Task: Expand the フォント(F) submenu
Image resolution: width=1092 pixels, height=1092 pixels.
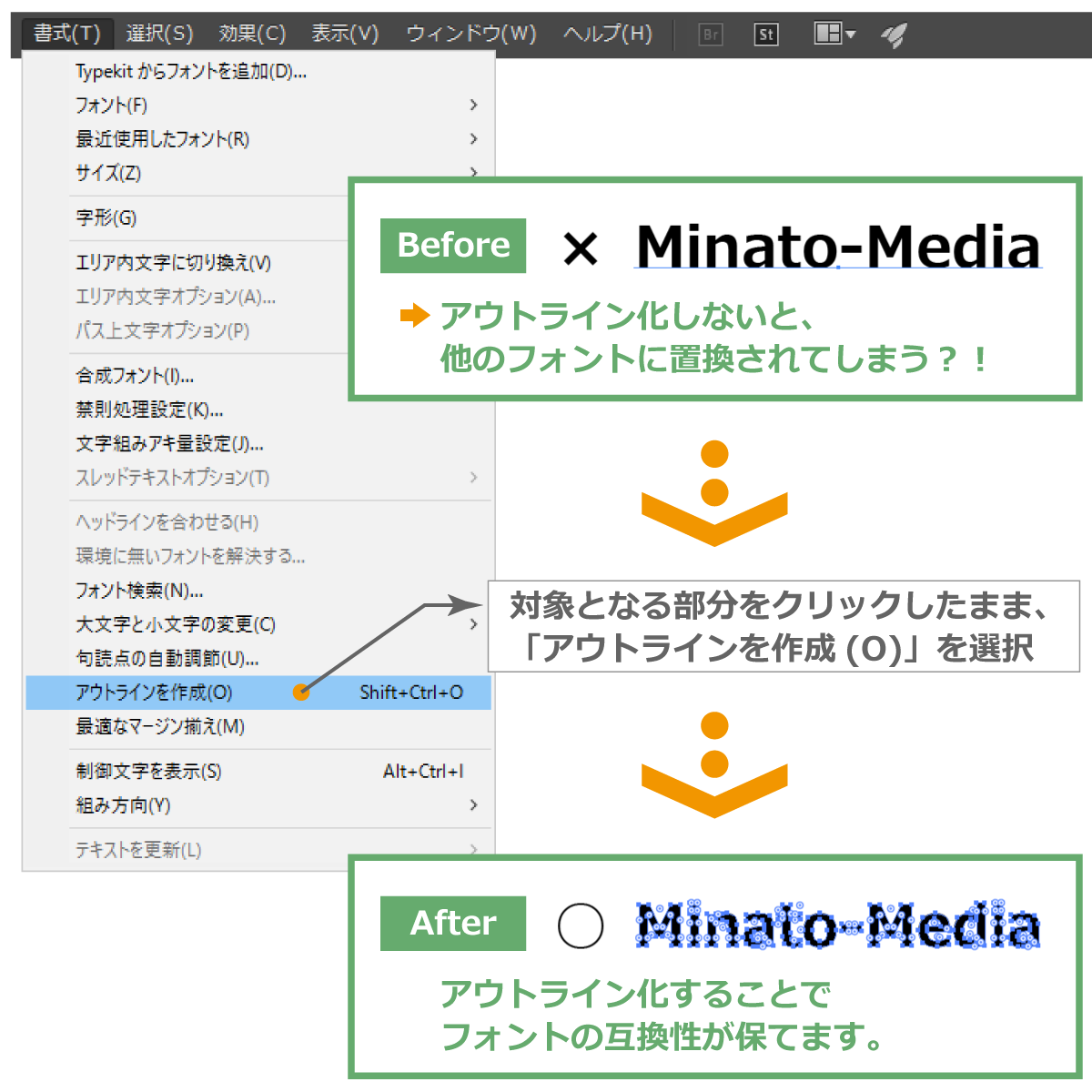Action: [258, 105]
